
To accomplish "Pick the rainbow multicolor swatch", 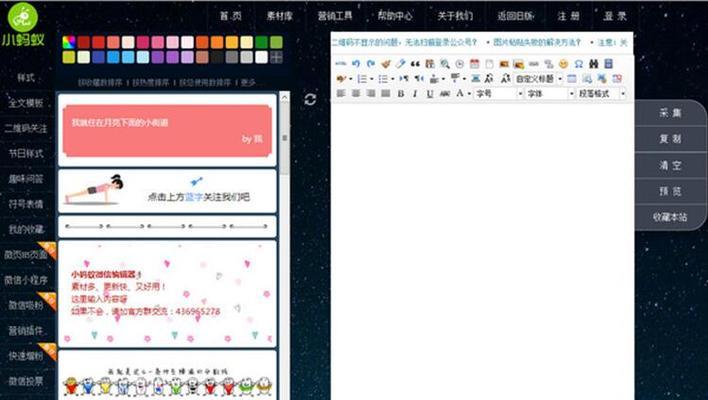I will click(x=69, y=42).
